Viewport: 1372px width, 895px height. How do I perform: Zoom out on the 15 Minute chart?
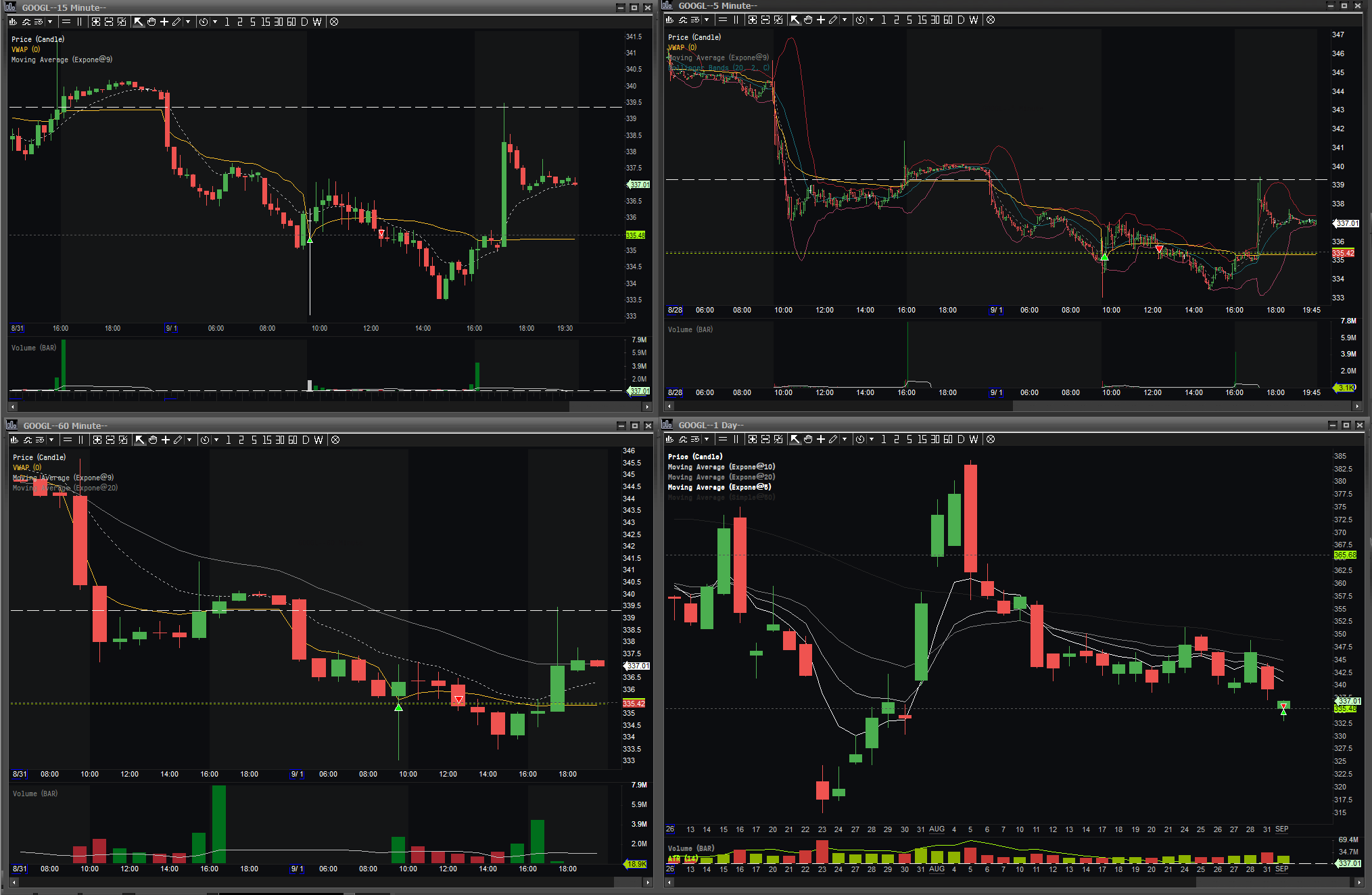109,22
